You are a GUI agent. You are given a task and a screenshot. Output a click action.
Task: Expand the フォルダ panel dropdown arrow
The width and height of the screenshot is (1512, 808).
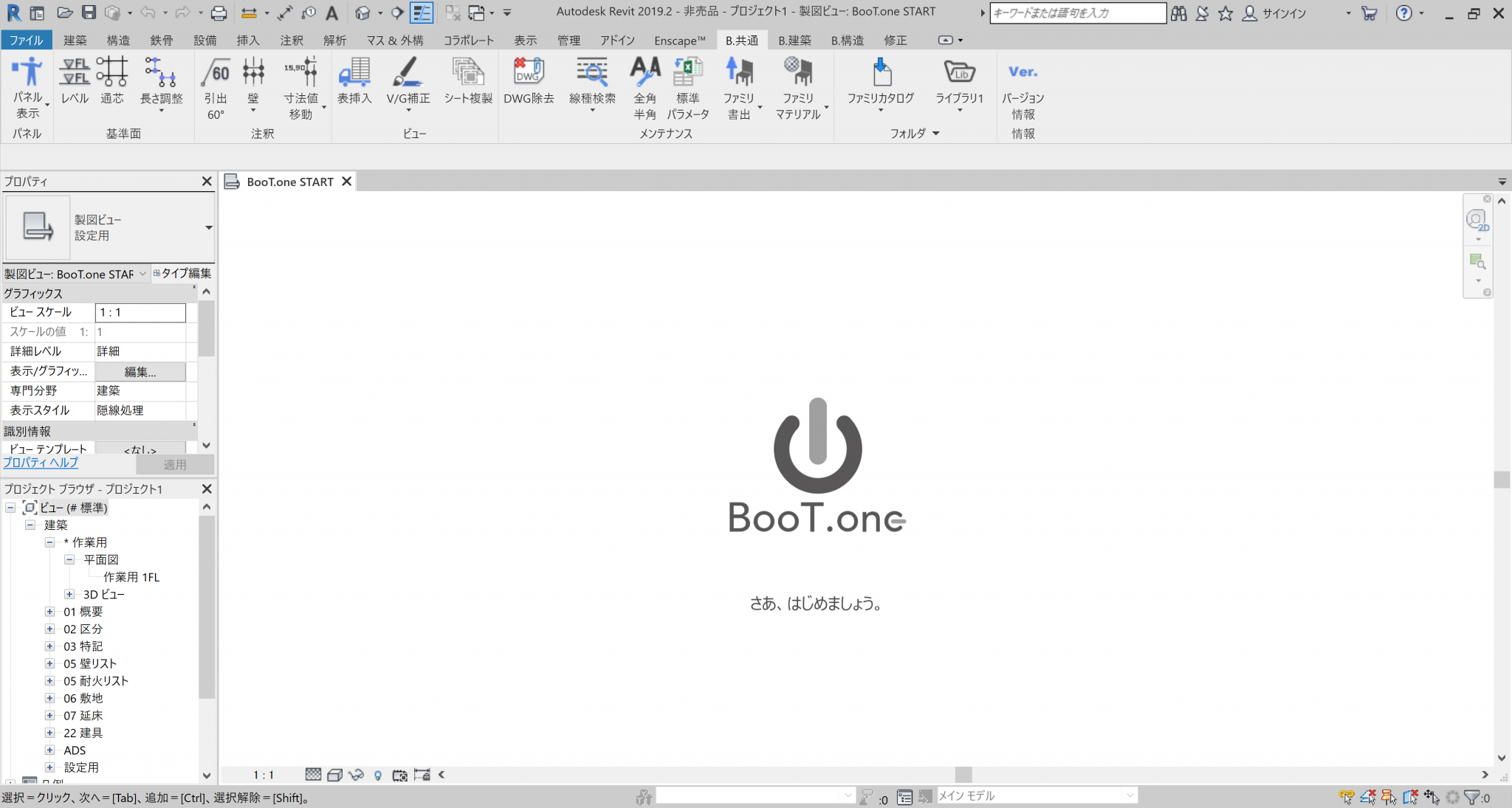point(936,134)
